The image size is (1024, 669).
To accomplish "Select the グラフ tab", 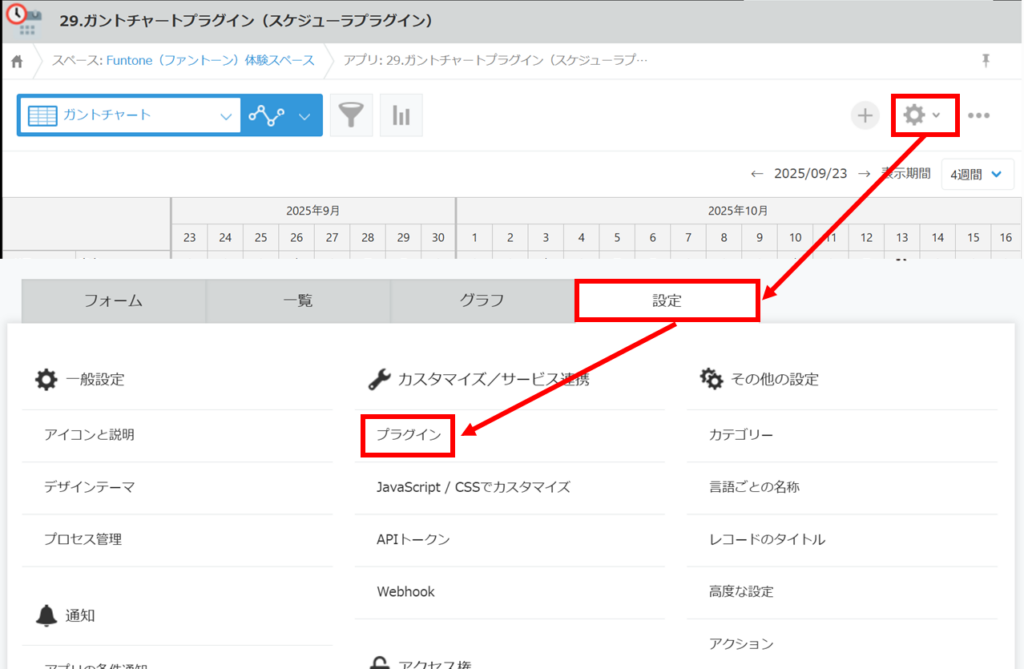I will click(482, 300).
